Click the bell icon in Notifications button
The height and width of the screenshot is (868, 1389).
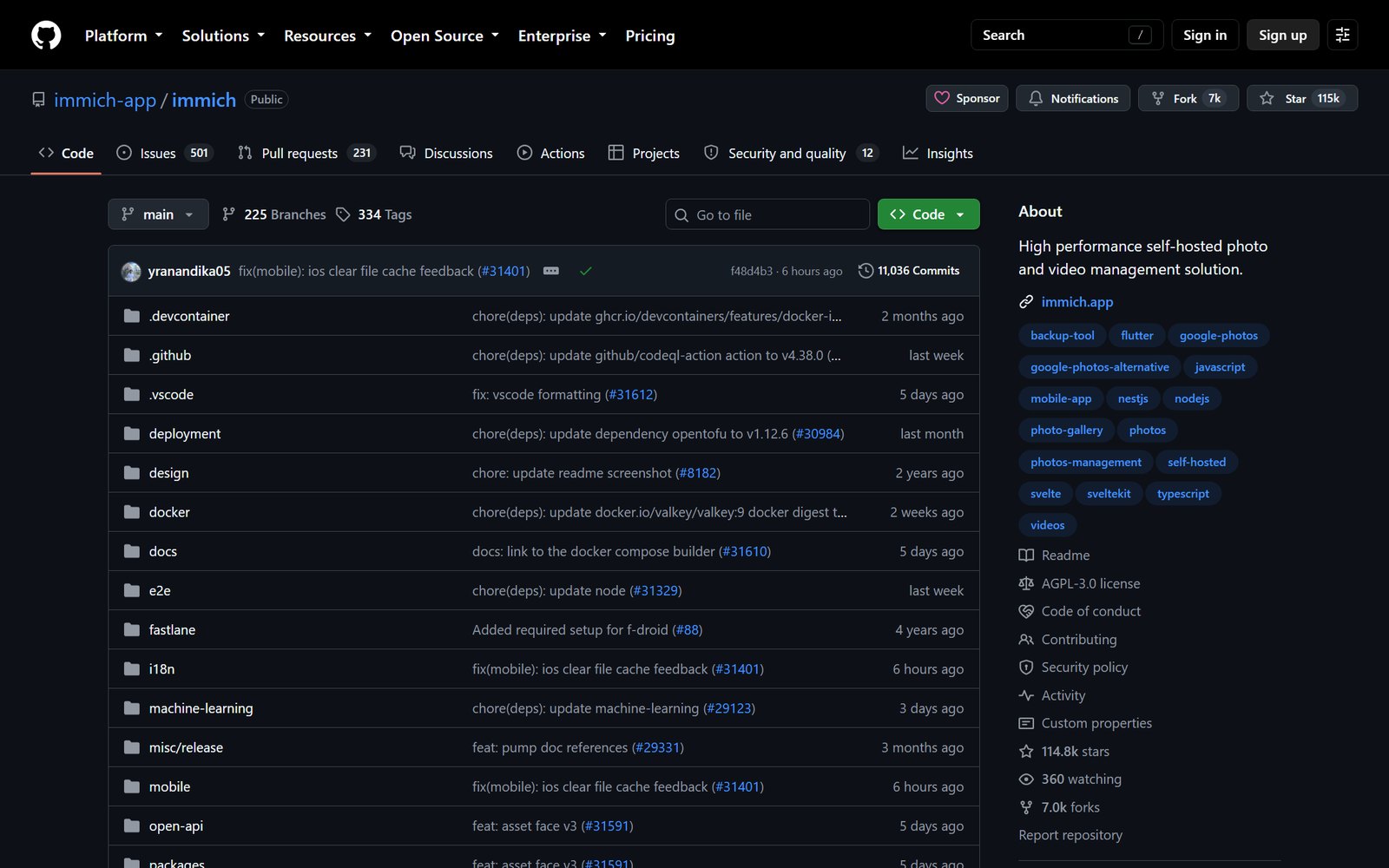coord(1036,98)
